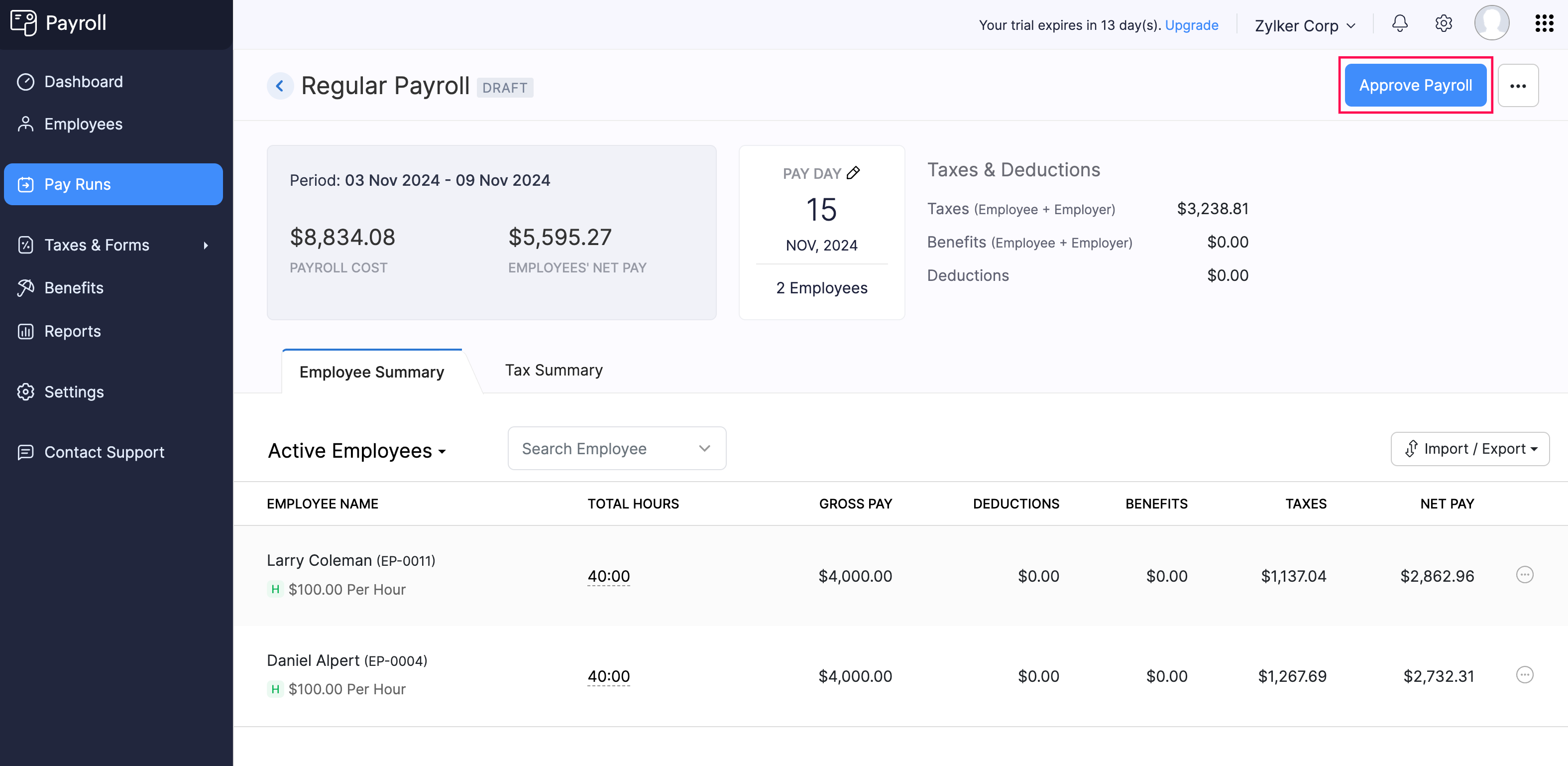1568x766 pixels.
Task: Open Reports section
Action: click(72, 330)
